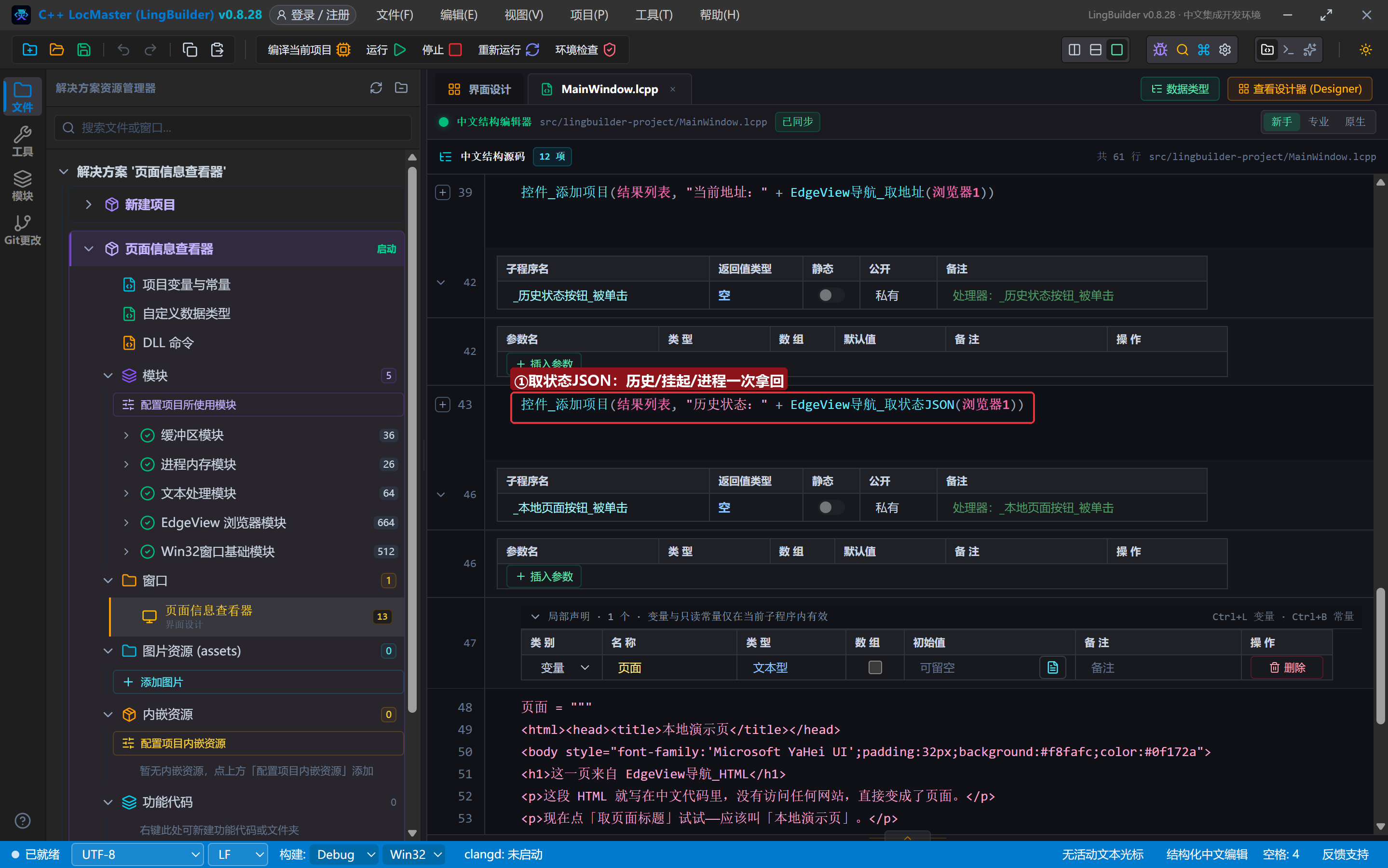Select the split-vertical layout icon

pos(1075,49)
